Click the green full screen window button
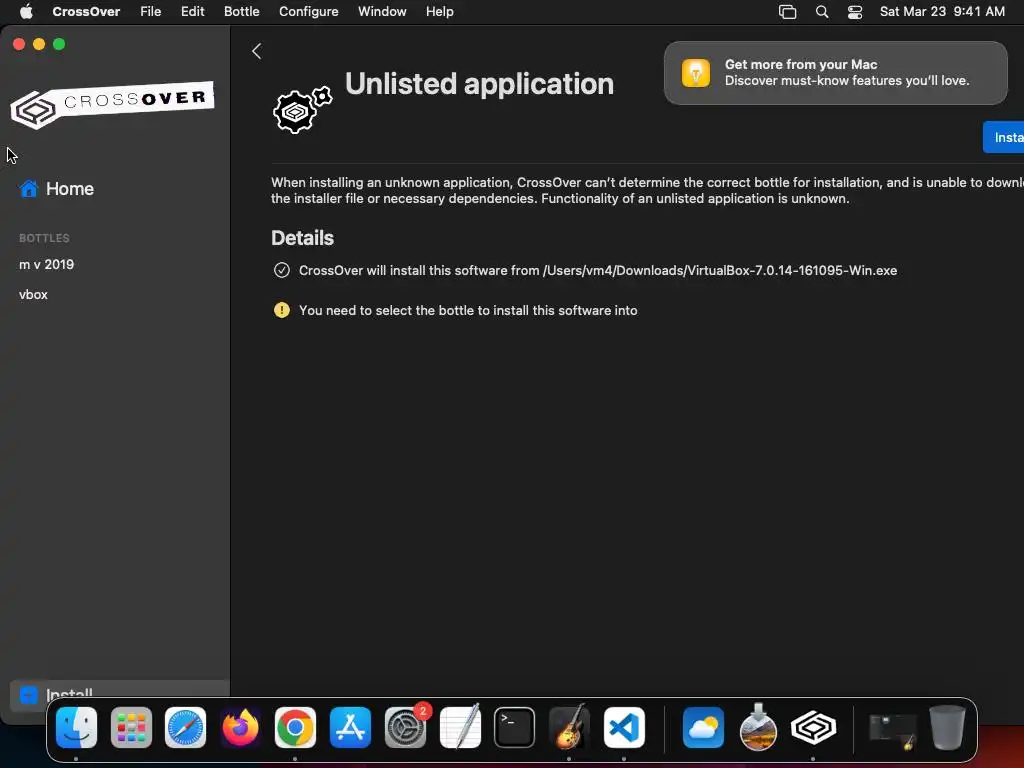Image resolution: width=1024 pixels, height=768 pixels. click(59, 44)
